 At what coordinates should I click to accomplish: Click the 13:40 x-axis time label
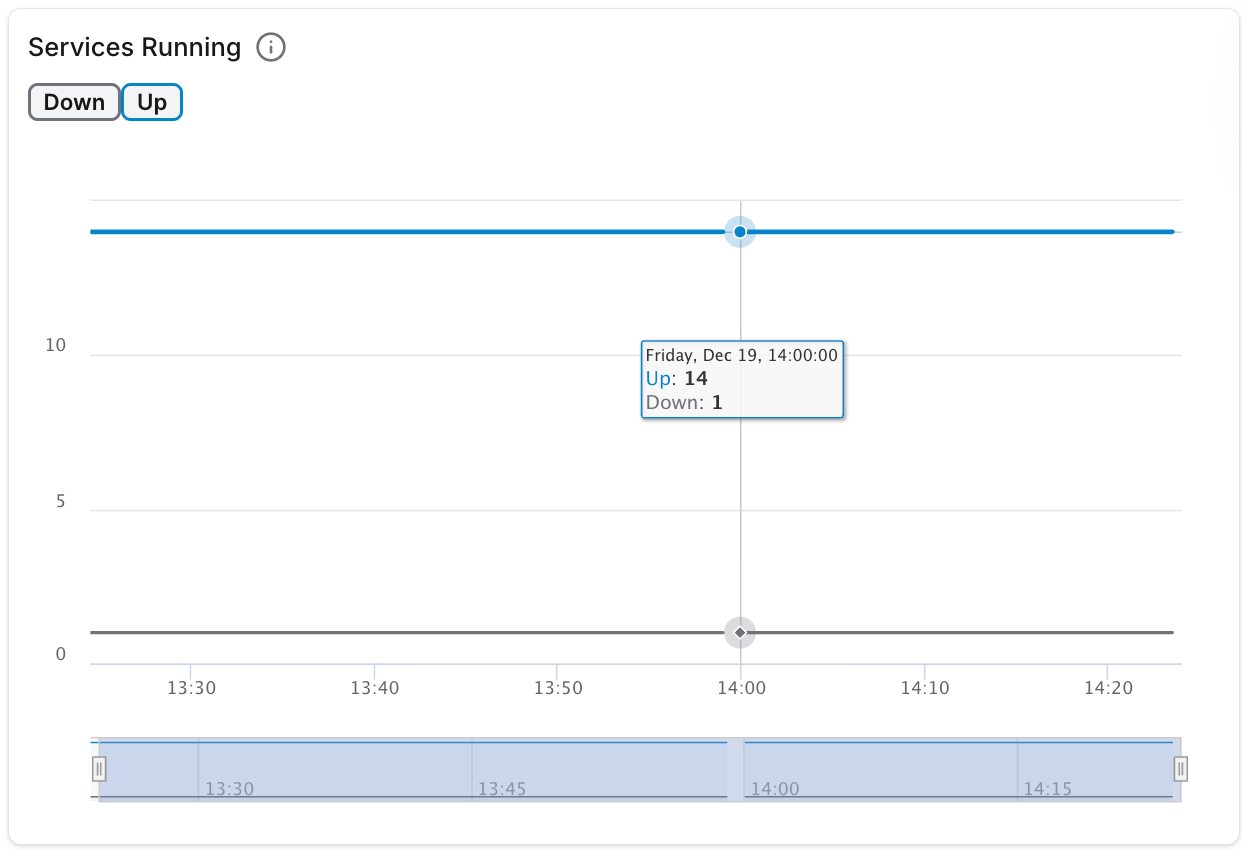tap(374, 688)
